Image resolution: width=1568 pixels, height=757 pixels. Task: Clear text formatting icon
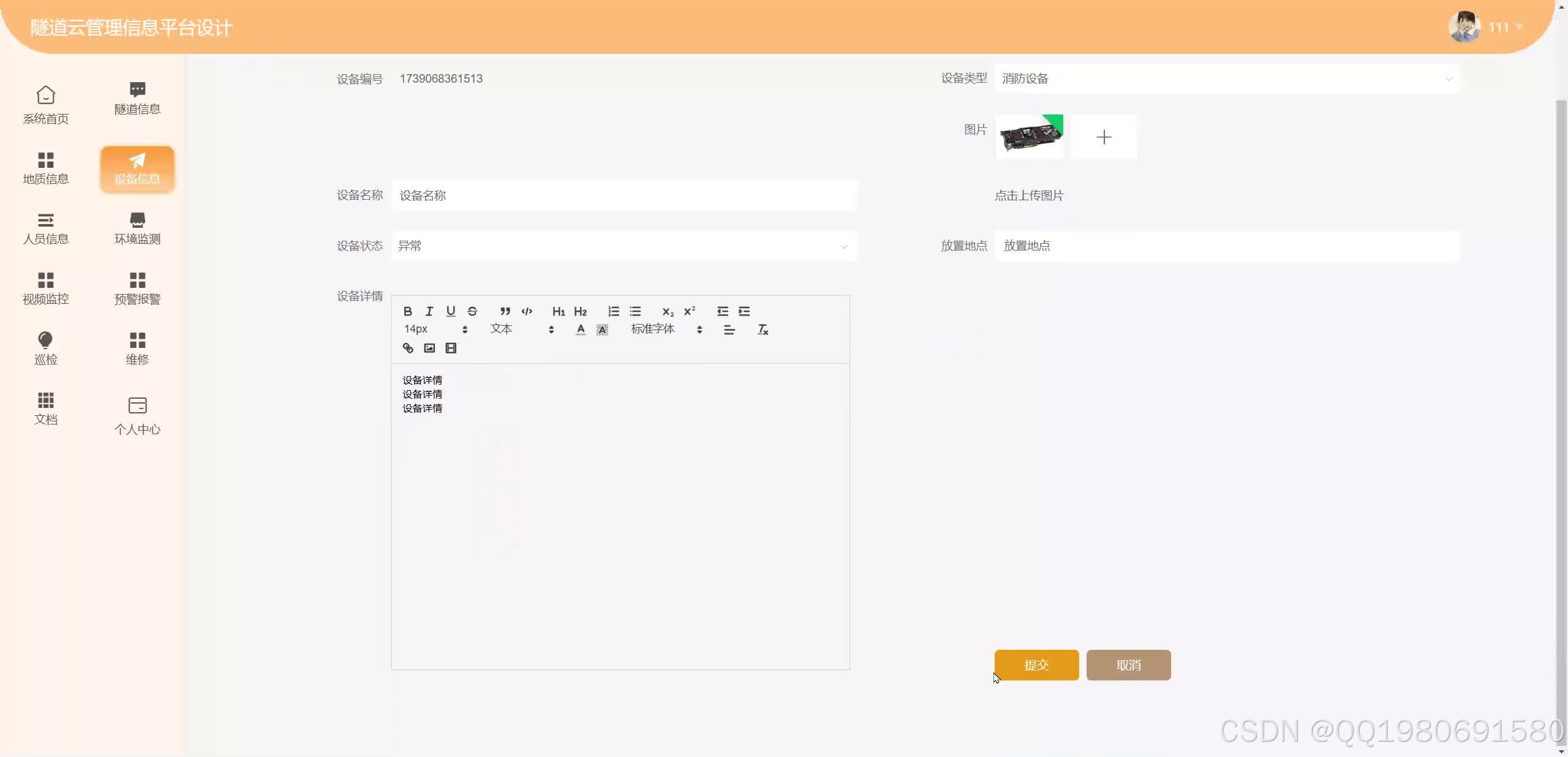(763, 330)
